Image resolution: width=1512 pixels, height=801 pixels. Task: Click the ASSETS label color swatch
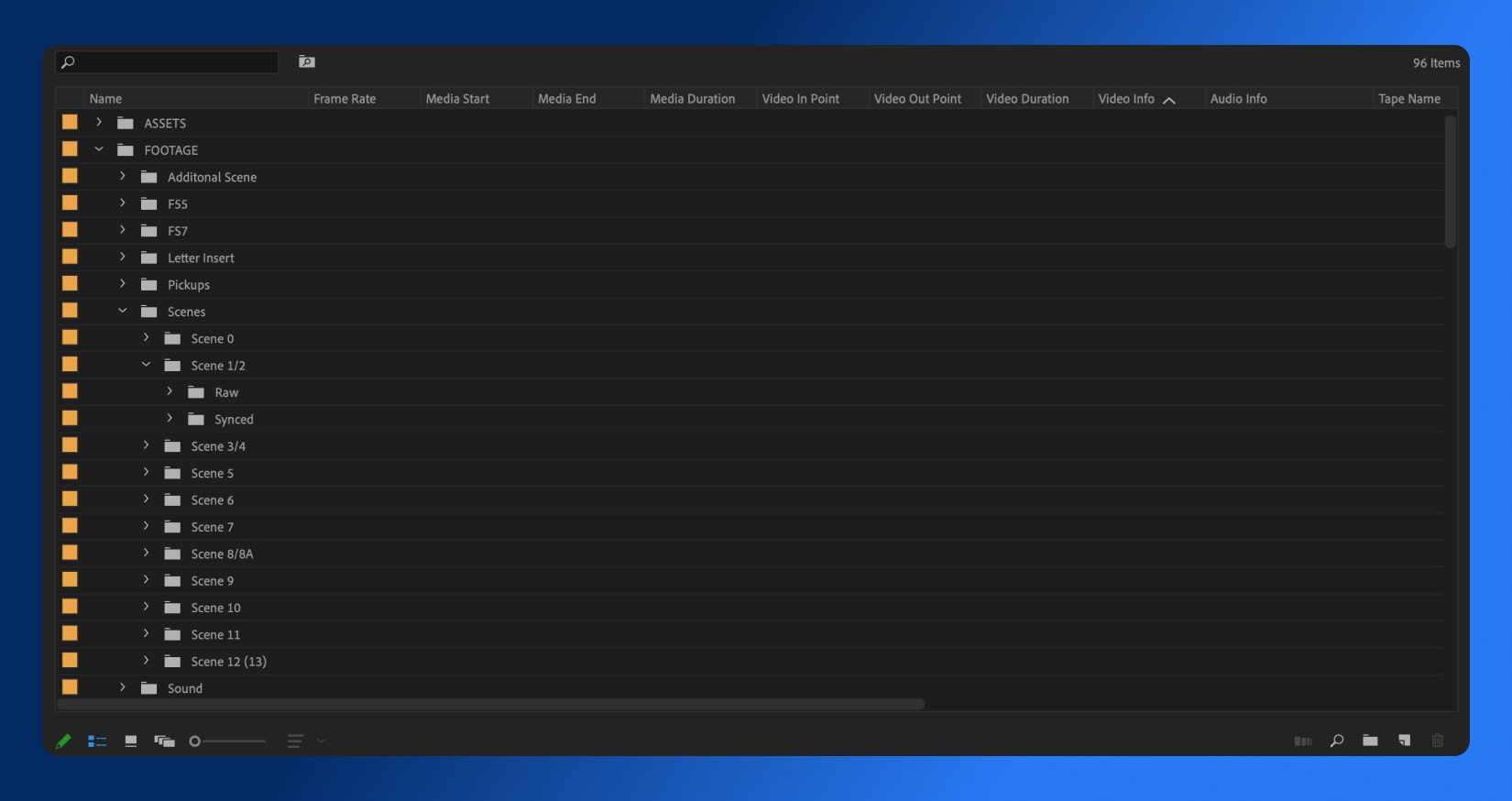coord(70,122)
